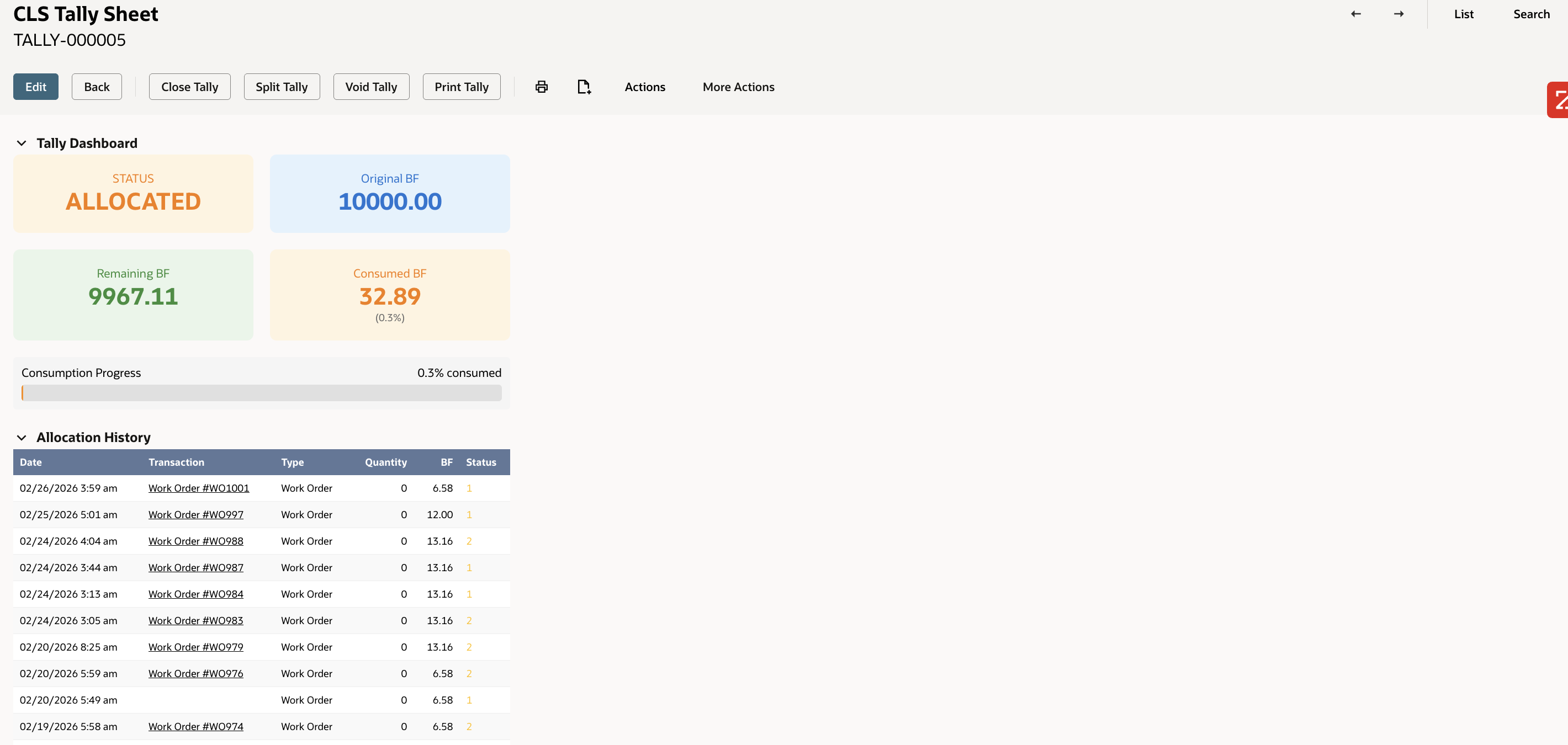Open the Actions menu
The height and width of the screenshot is (745, 1568).
(x=645, y=87)
